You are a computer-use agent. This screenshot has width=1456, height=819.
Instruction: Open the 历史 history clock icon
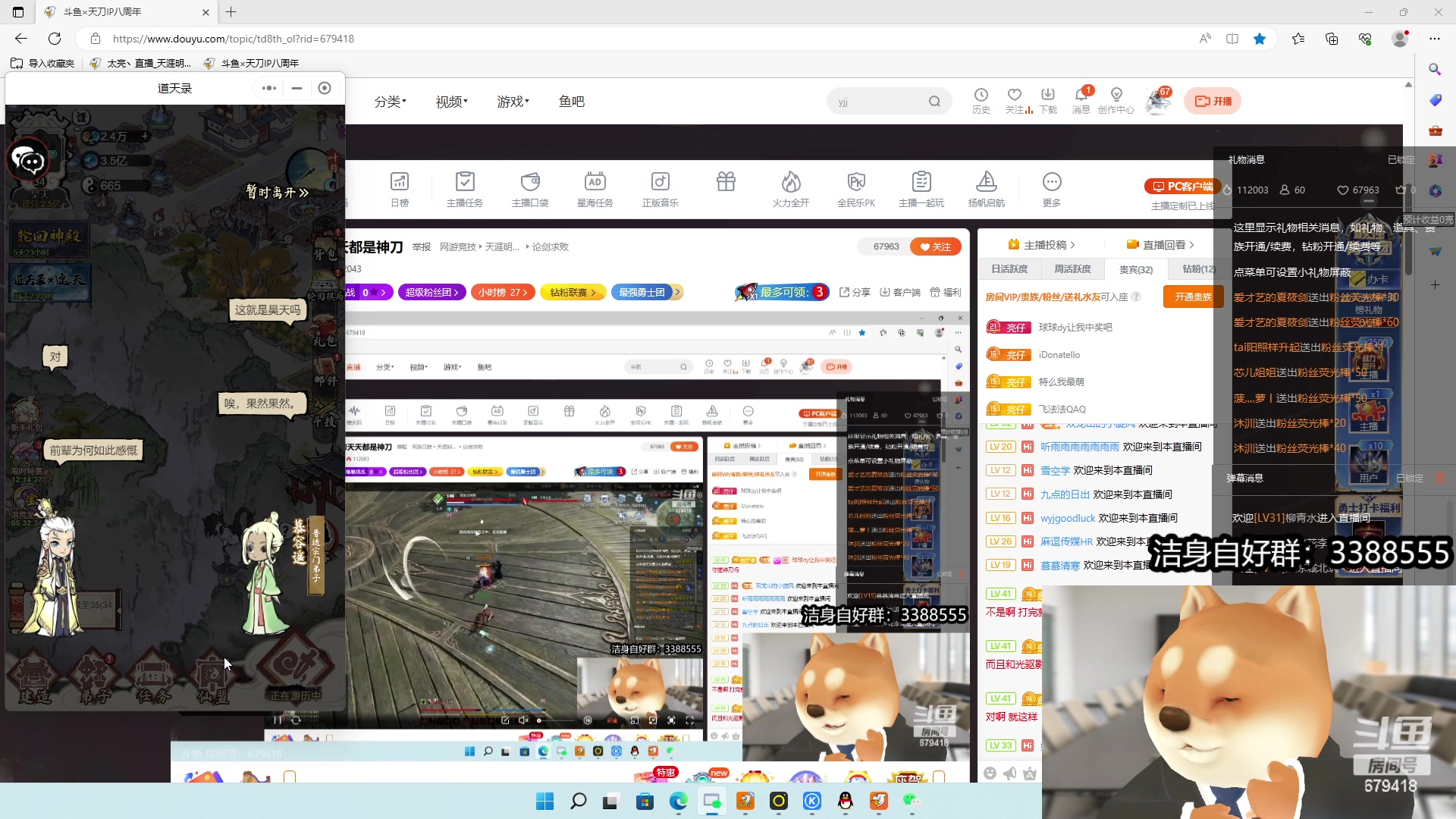981,100
